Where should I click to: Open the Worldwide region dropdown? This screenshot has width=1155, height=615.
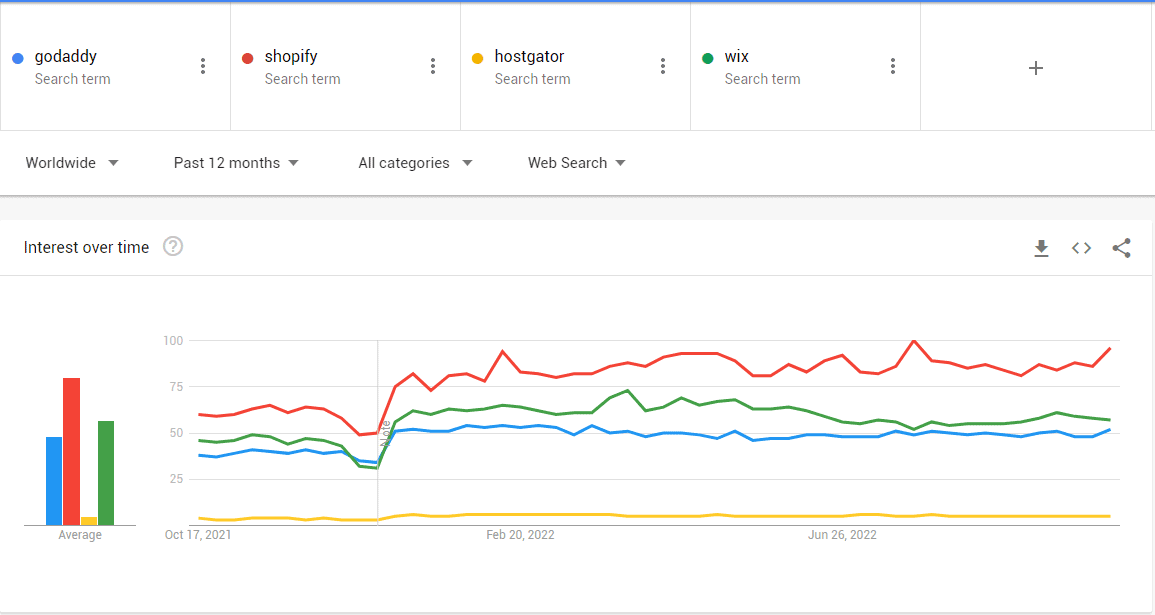[x=71, y=163]
